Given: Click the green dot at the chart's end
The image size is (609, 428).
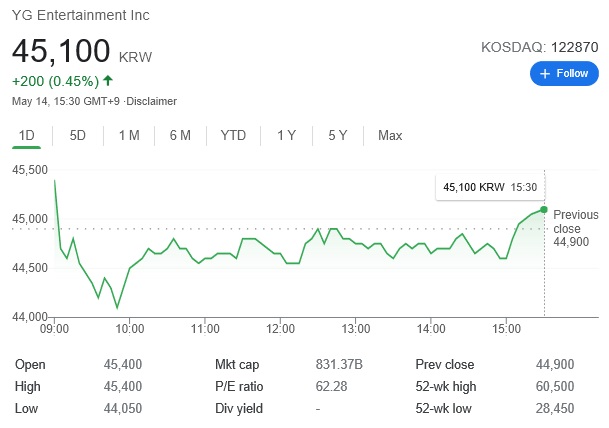Looking at the screenshot, I should tap(544, 210).
